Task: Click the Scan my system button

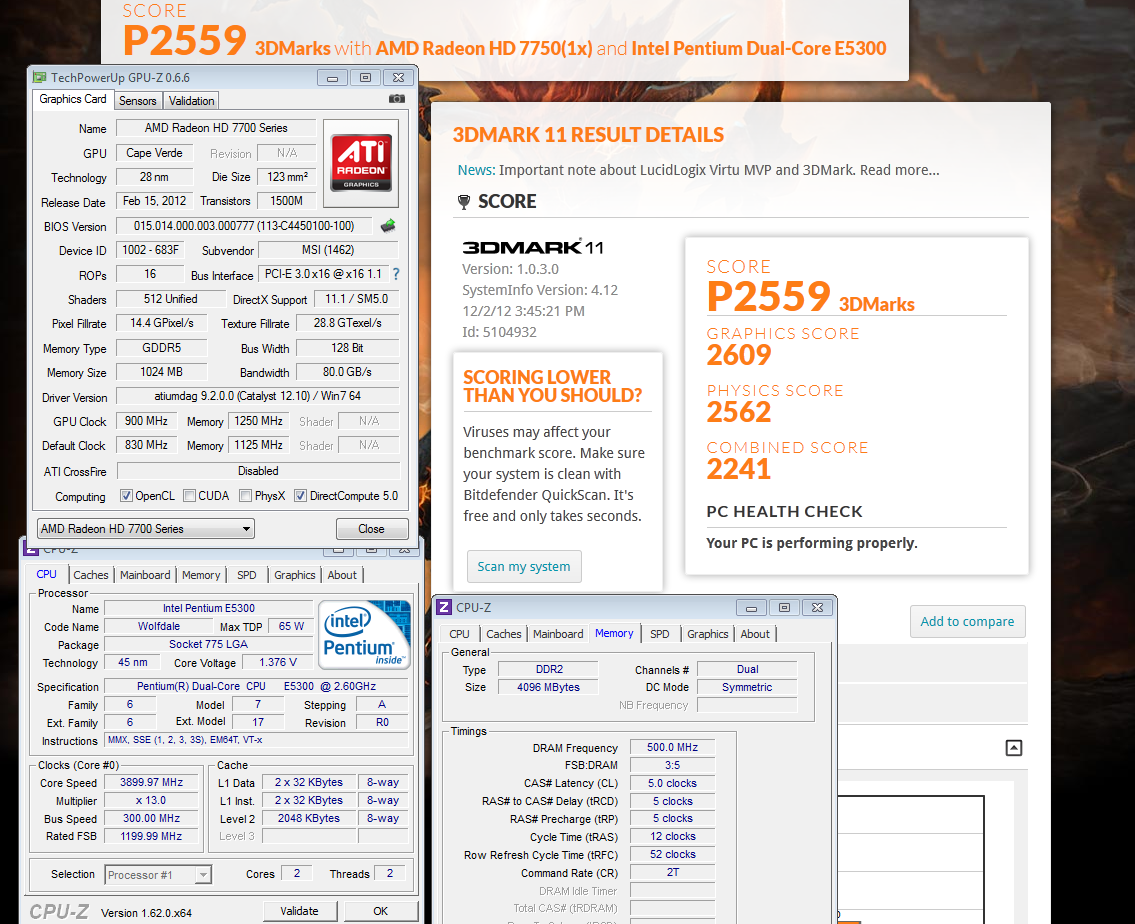Action: (524, 567)
